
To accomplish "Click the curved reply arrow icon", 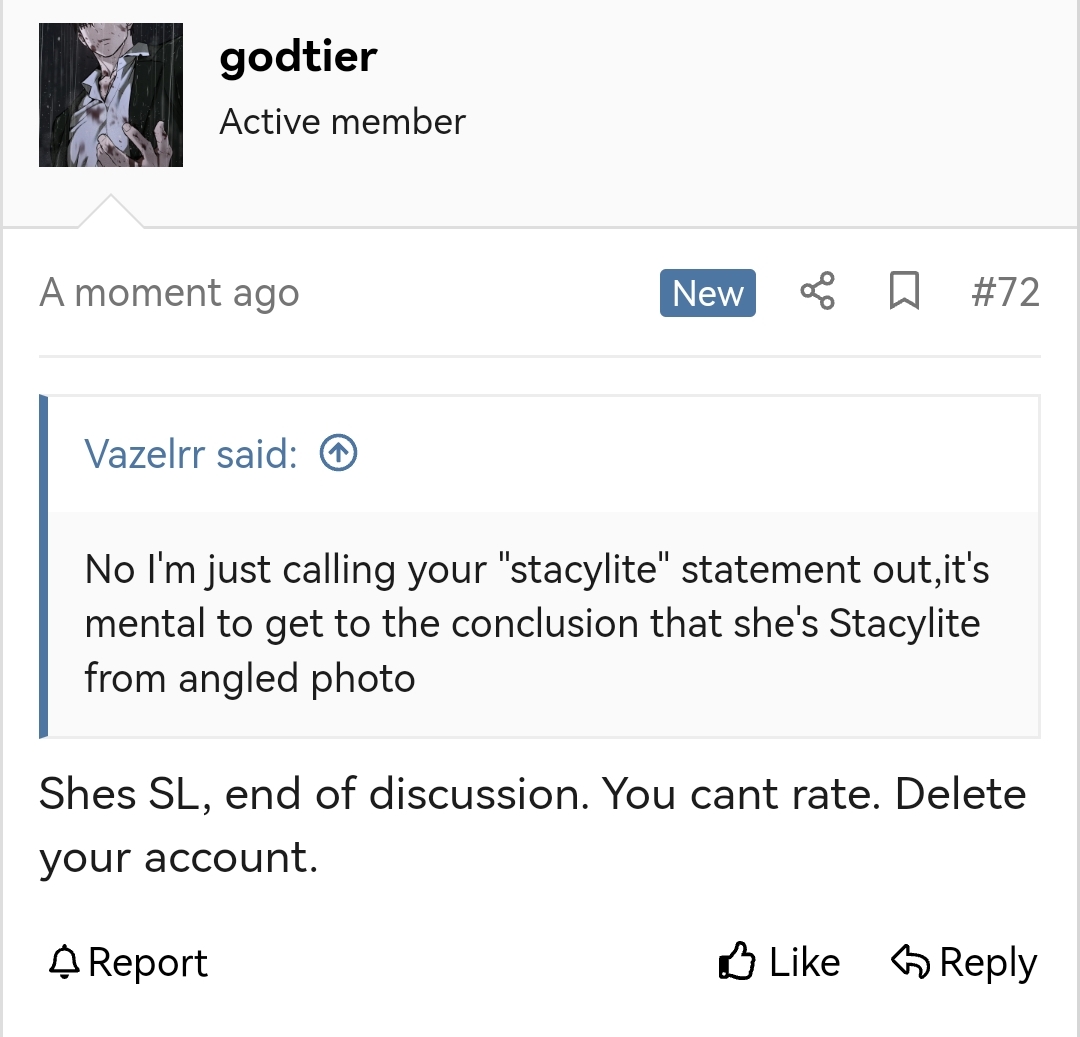I will tap(910, 962).
